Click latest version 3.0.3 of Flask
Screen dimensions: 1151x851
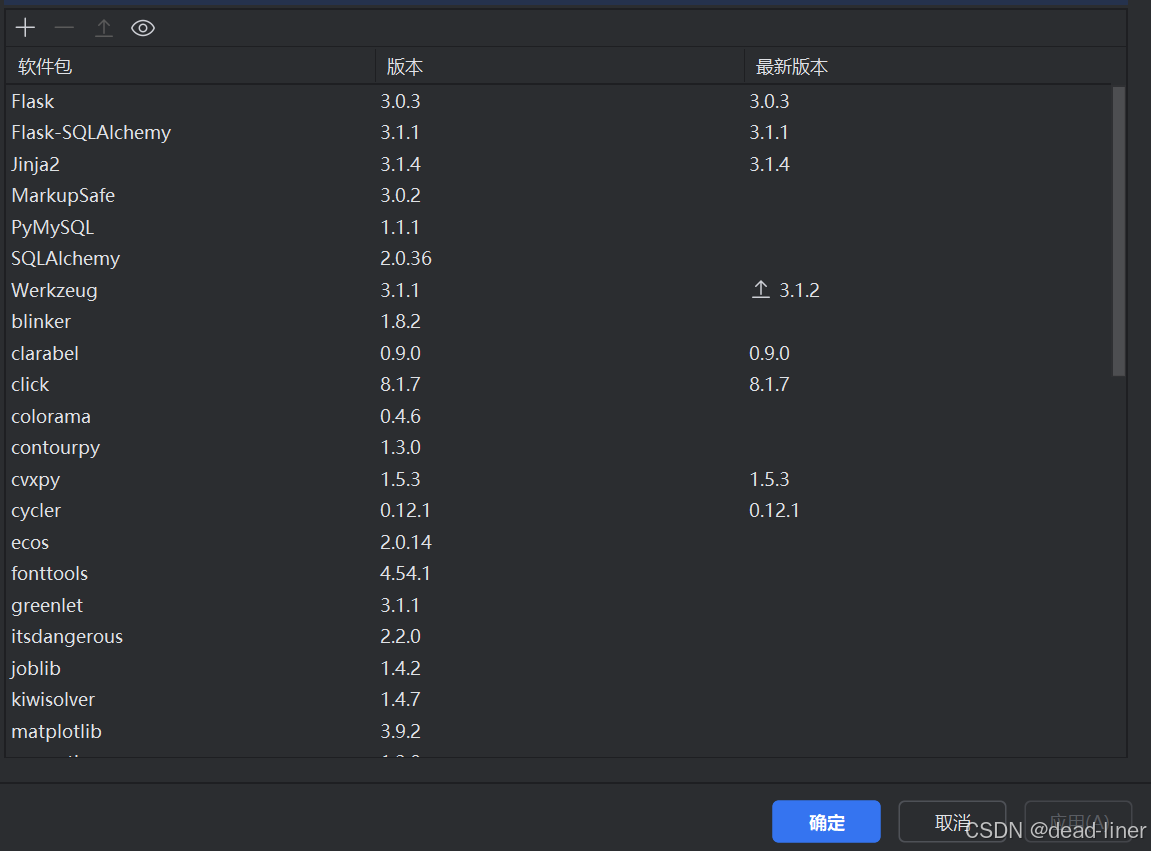pos(769,101)
